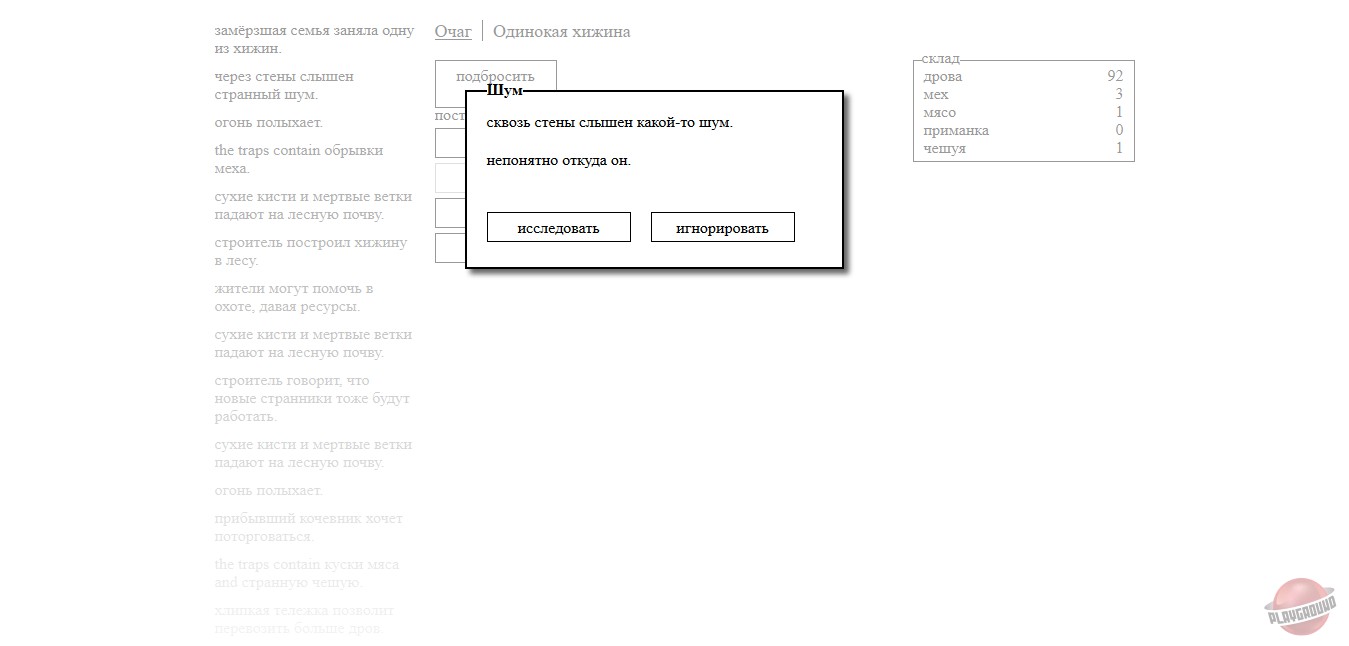Screen dimensions: 1349x646
Task: Open the Одинокая хижина tab
Action: point(561,31)
